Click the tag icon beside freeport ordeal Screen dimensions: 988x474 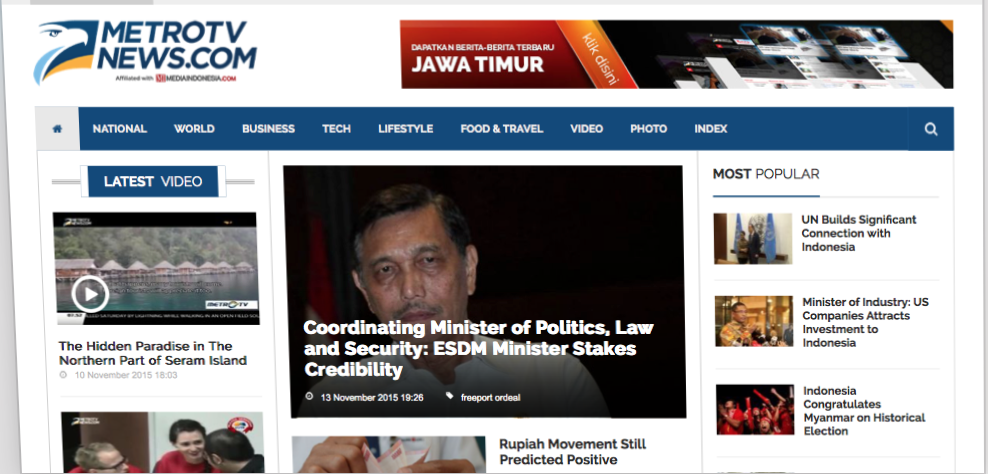[x=449, y=396]
